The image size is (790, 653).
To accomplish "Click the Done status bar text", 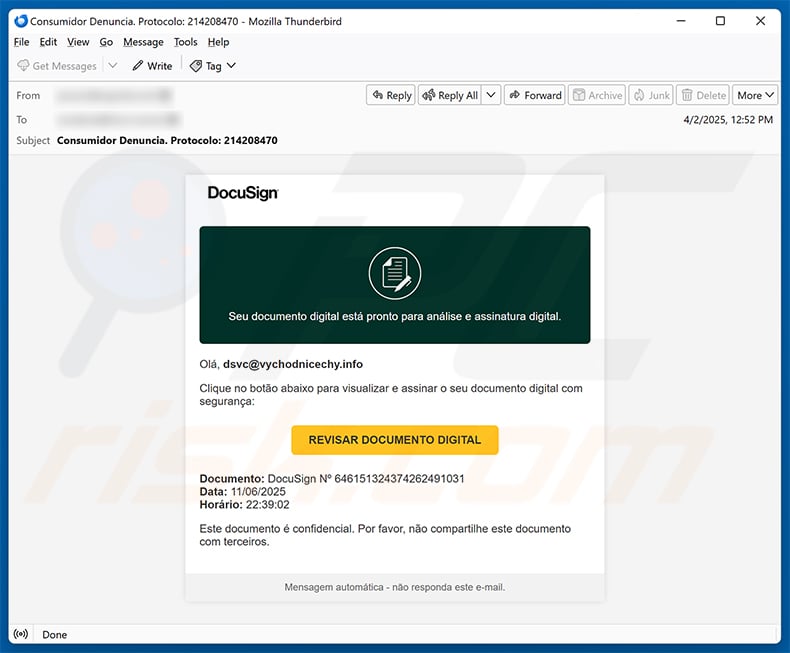I will coord(54,635).
